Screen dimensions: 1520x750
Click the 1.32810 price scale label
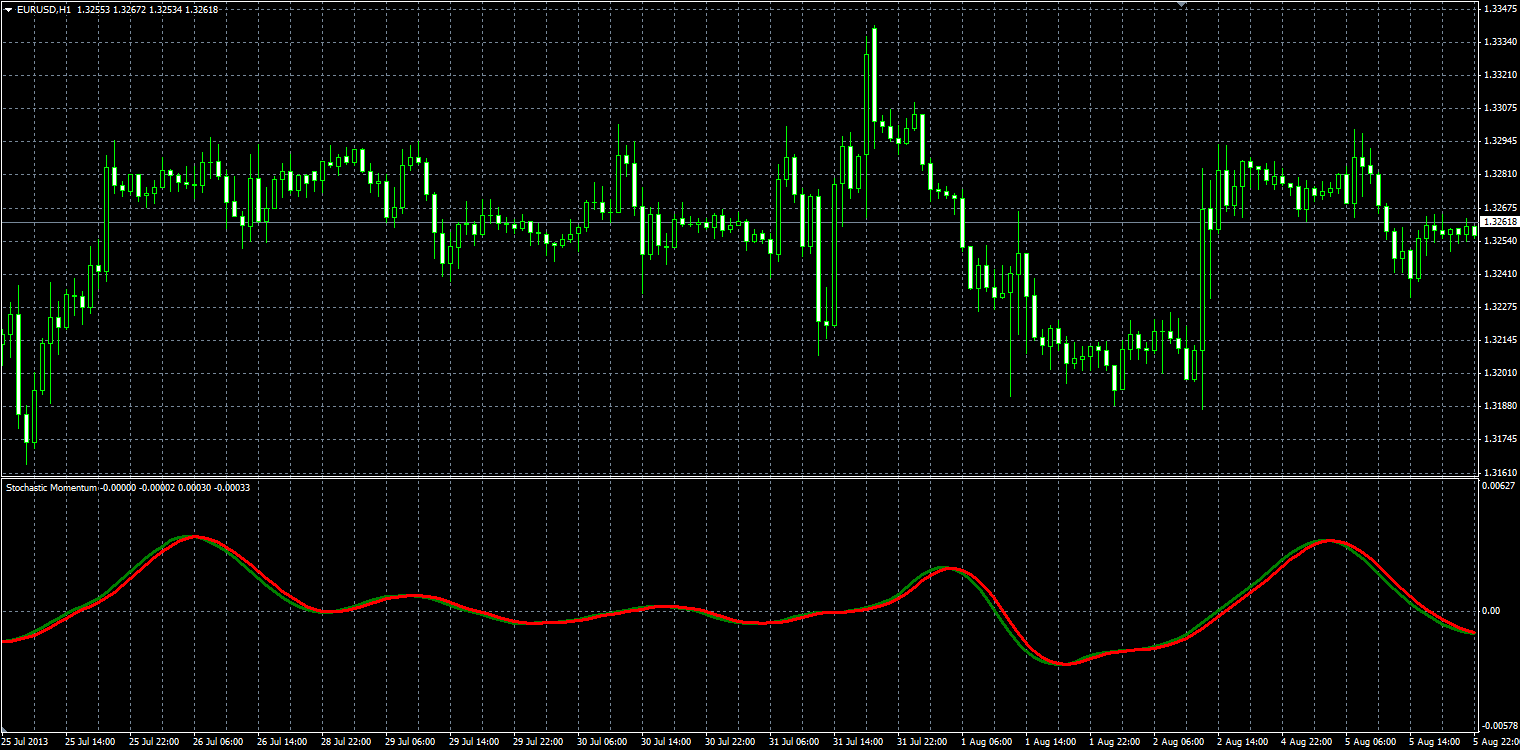1499,174
